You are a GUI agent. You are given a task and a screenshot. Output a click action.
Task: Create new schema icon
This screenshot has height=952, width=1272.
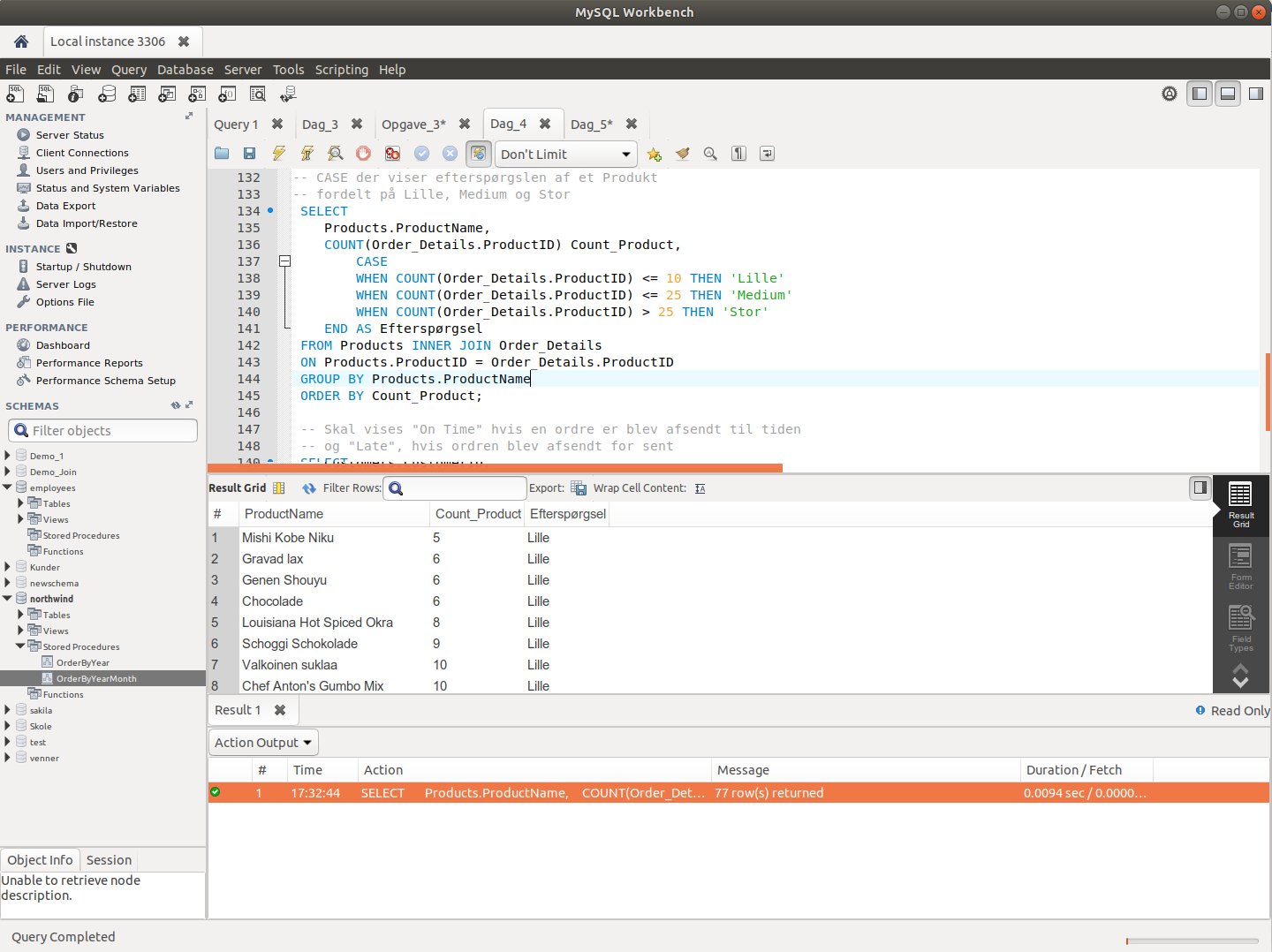point(107,94)
